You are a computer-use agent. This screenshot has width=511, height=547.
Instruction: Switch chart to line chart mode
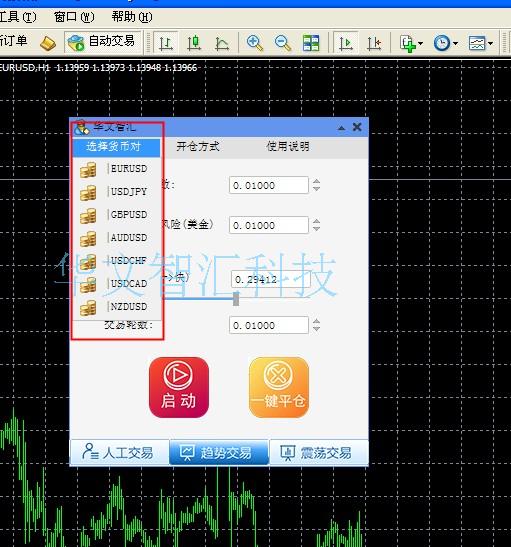(222, 43)
